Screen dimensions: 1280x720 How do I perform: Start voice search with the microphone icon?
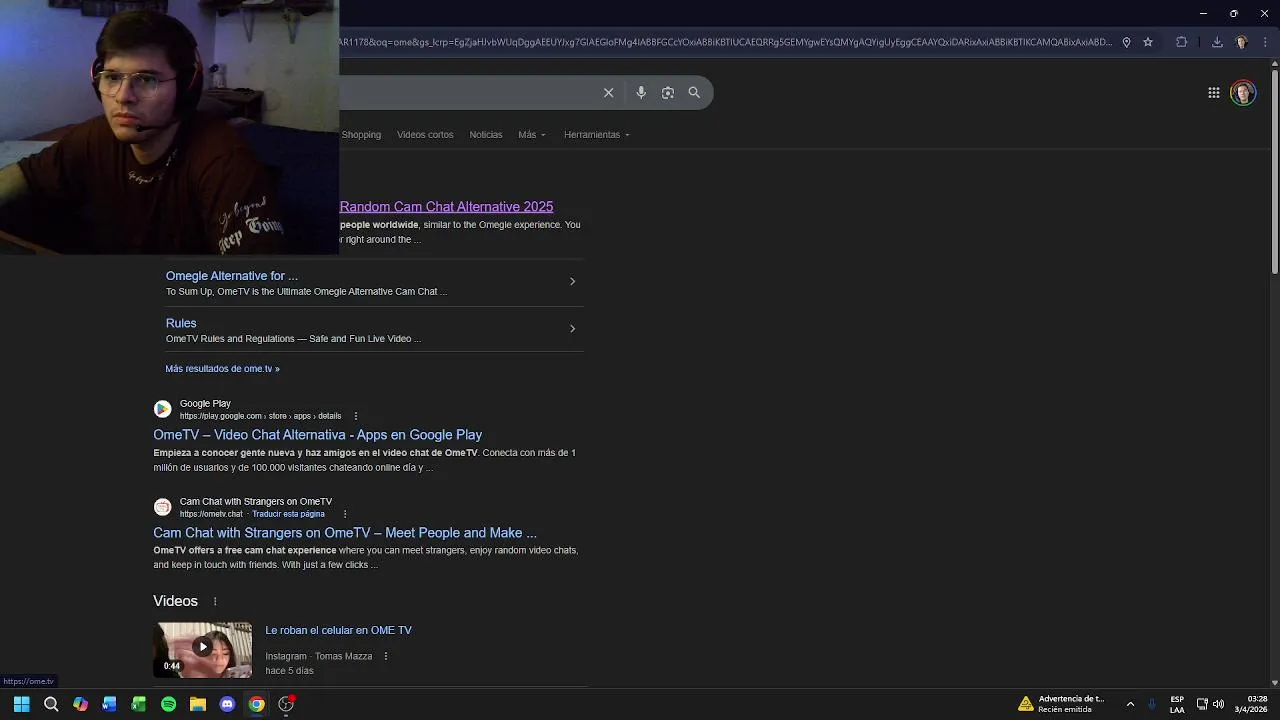pos(641,93)
